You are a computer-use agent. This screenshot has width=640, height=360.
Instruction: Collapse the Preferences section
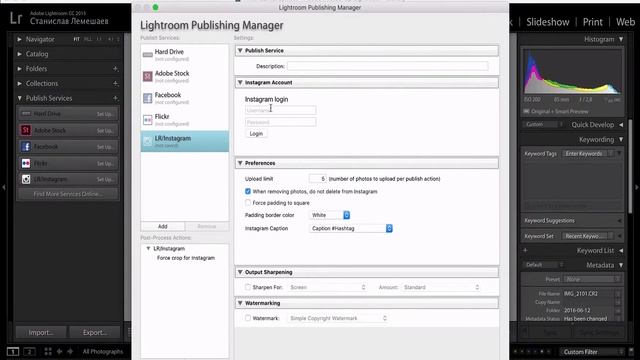coord(240,163)
